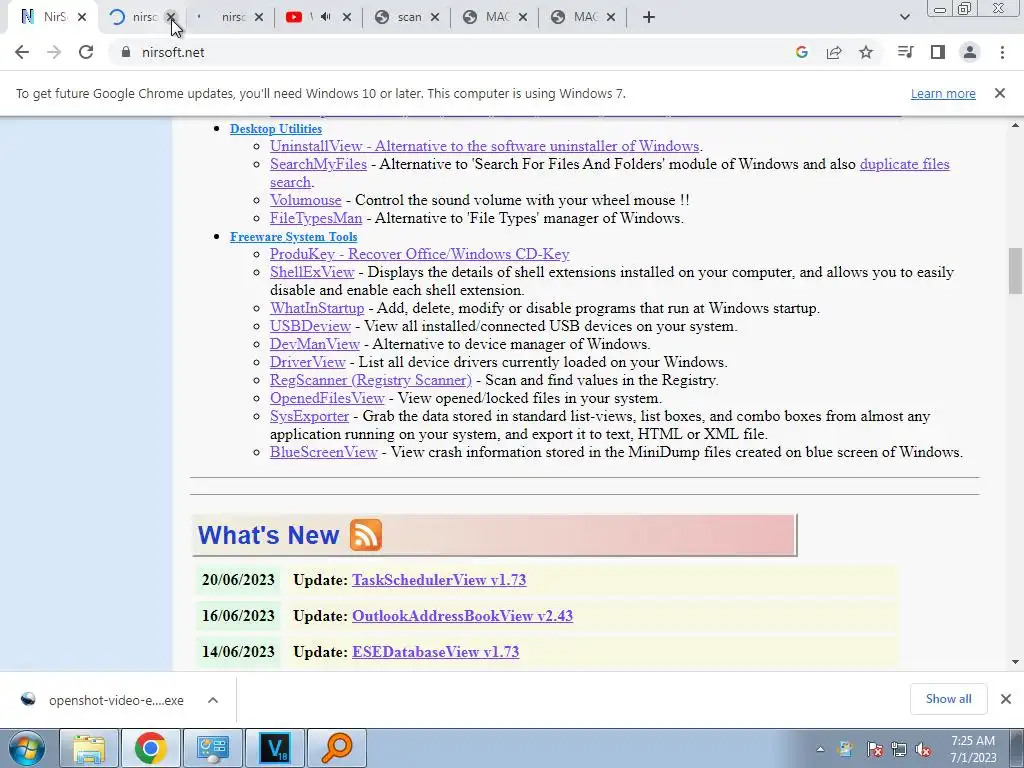This screenshot has height=768, width=1024.
Task: Close the downloads bar
Action: (x=1006, y=699)
